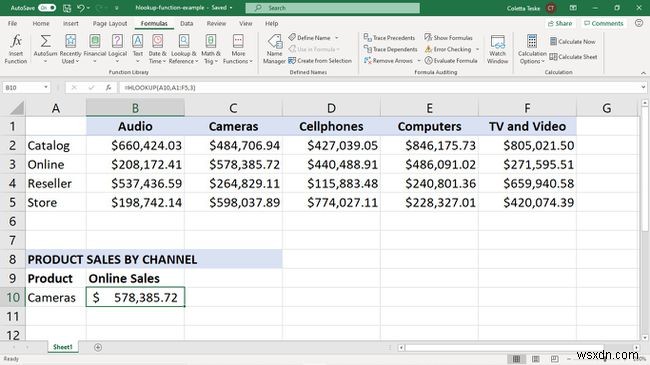Click the Select All corner button

pos(17,108)
